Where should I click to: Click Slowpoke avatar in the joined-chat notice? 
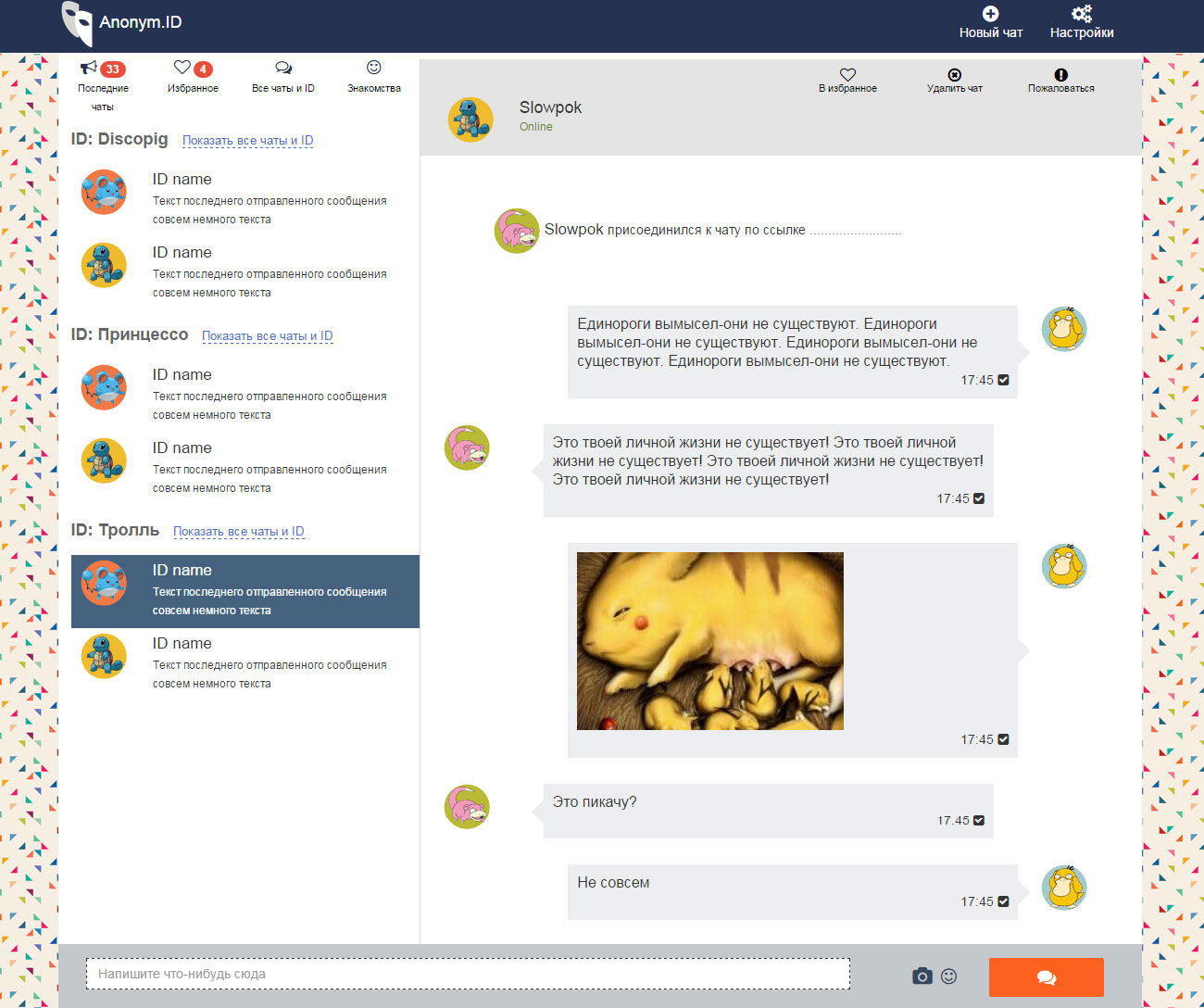(517, 231)
